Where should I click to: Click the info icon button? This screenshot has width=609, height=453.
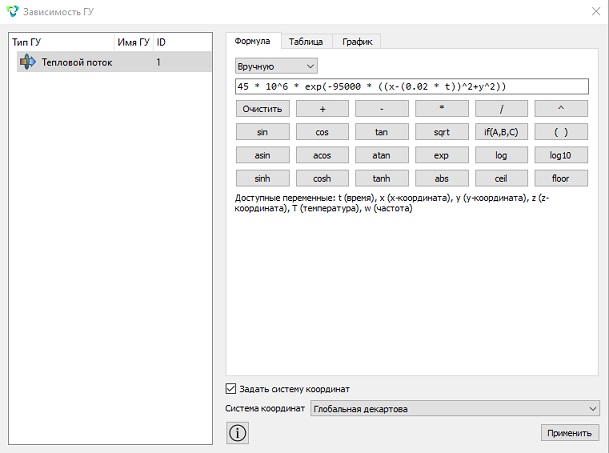(237, 433)
